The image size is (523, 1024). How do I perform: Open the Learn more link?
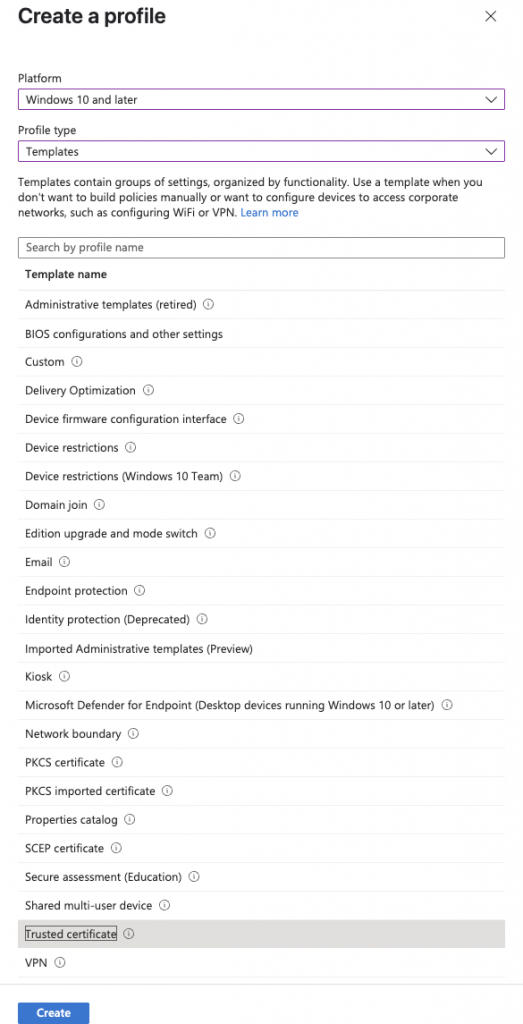click(270, 213)
